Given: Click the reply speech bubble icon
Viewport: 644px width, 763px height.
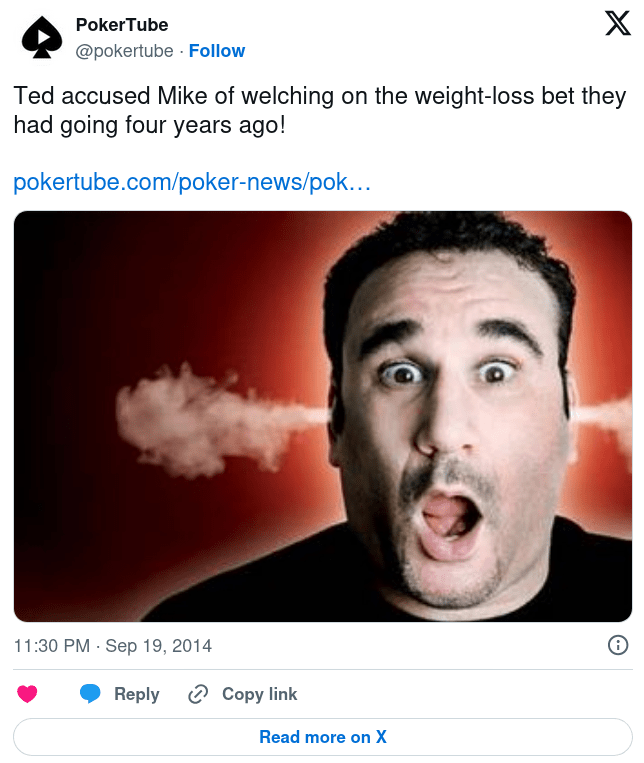Looking at the screenshot, I should (x=90, y=694).
